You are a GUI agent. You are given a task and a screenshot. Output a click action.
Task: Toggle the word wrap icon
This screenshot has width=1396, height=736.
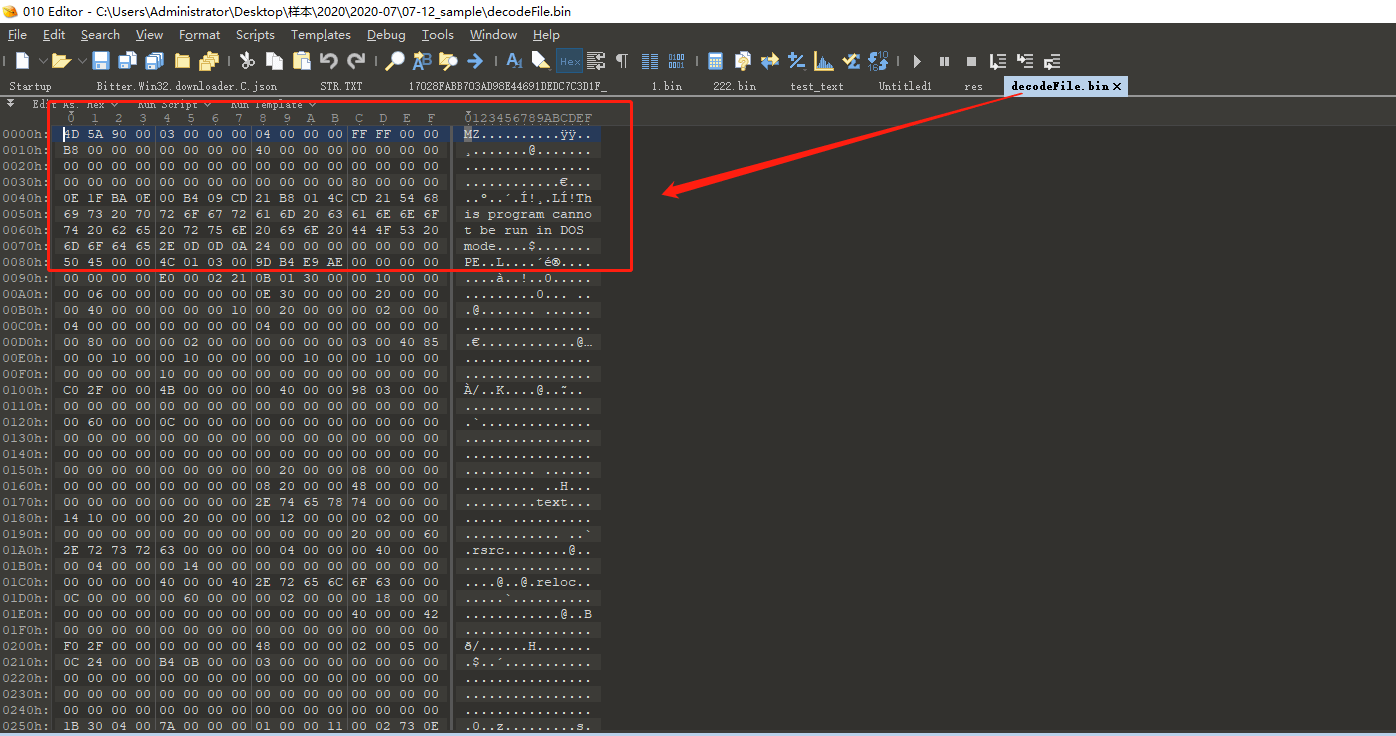point(596,61)
